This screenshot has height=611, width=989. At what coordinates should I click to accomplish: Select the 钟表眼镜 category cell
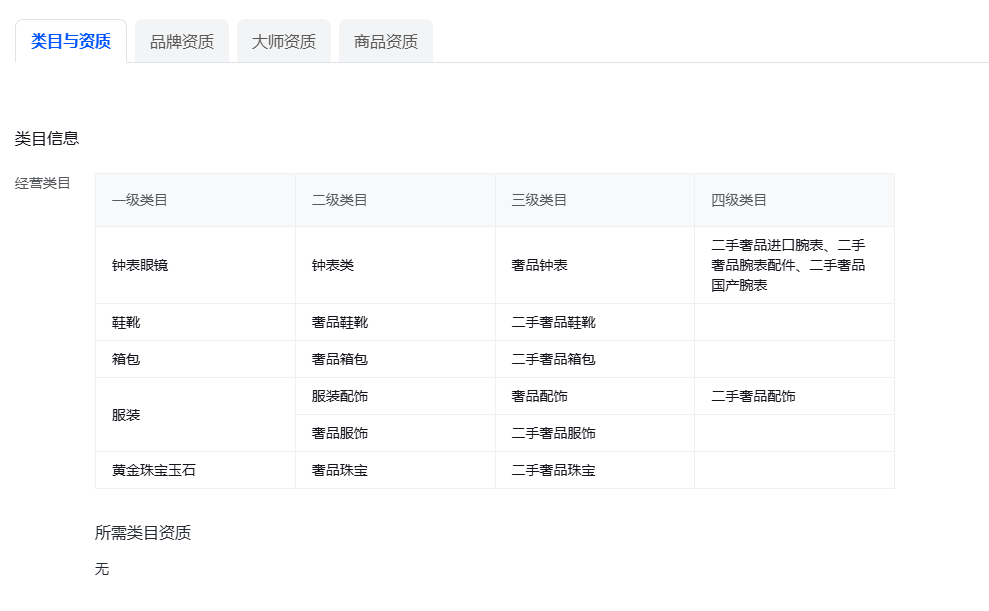[195, 265]
